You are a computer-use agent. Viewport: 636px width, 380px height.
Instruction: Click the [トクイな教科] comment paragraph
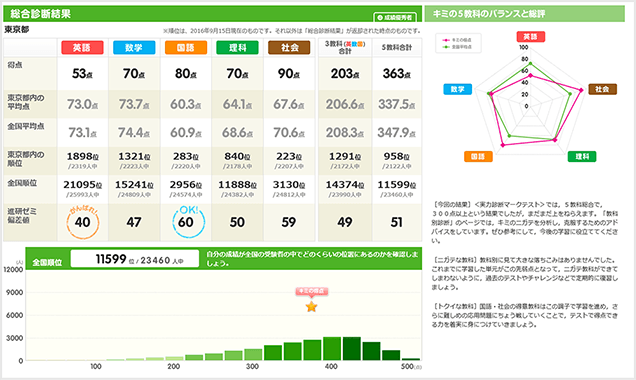(x=524, y=315)
